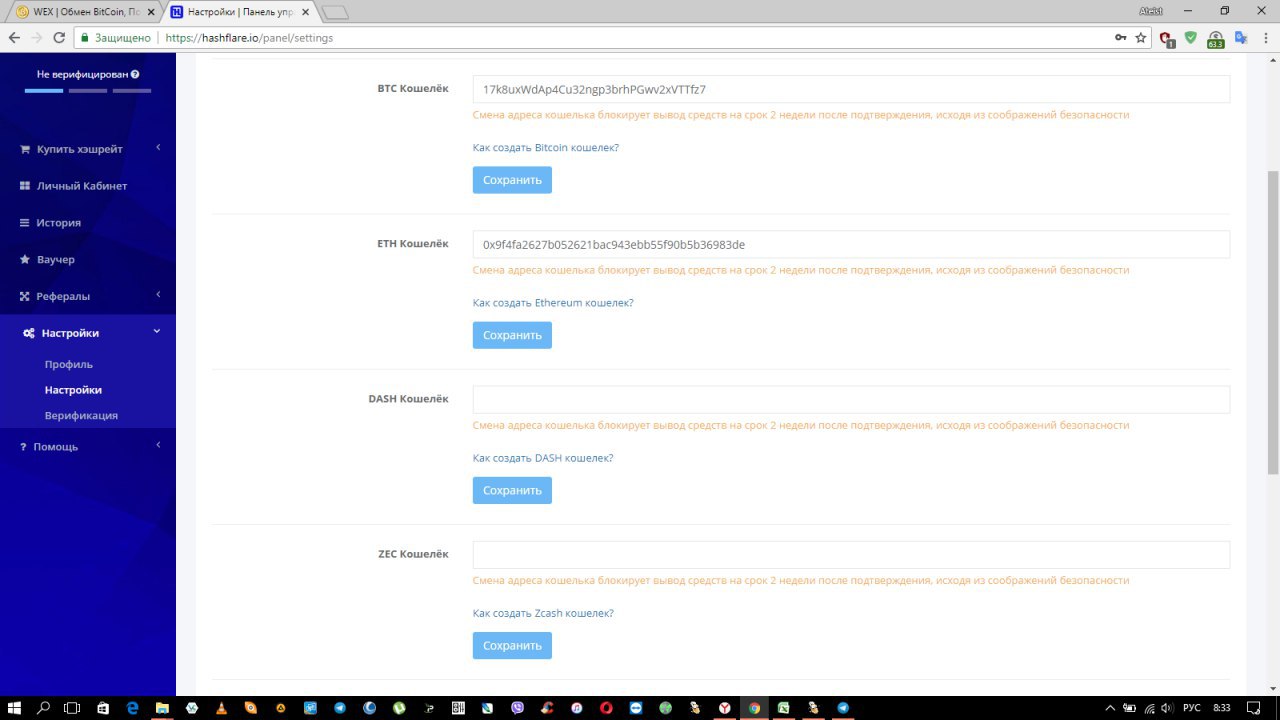Open 'Как создать Zcash кошелек?' link
1280x720 pixels.
click(543, 613)
